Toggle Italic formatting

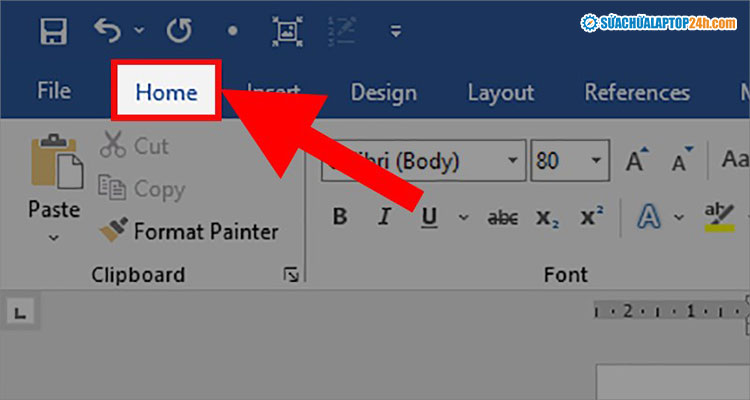tap(383, 216)
